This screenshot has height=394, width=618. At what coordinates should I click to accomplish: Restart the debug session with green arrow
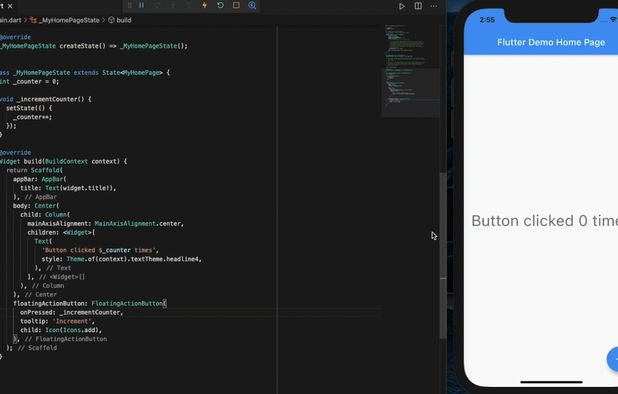click(220, 5)
